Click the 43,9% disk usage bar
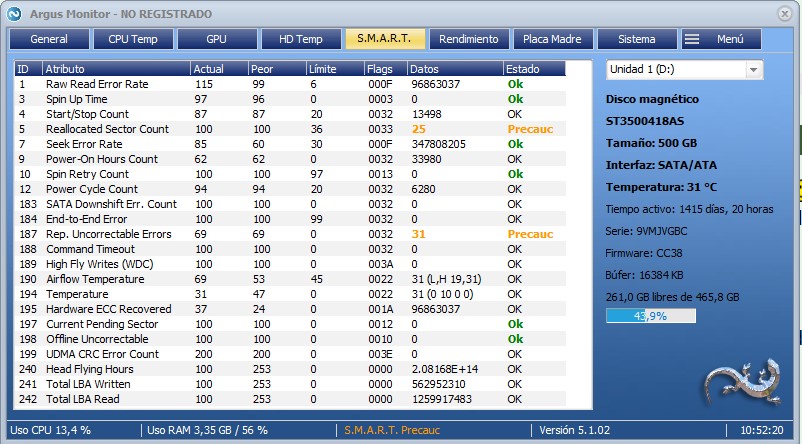The height and width of the screenshot is (444, 802). [x=651, y=316]
